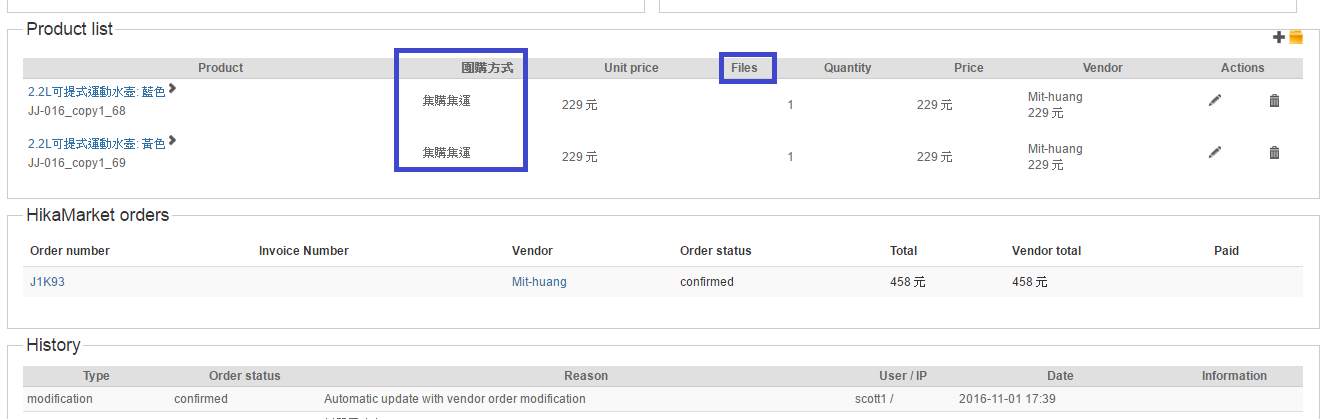Open the 2.2L可提式運動水壺: 黃色 product link
Viewport: 1338px width, 419px height.
[x=96, y=144]
